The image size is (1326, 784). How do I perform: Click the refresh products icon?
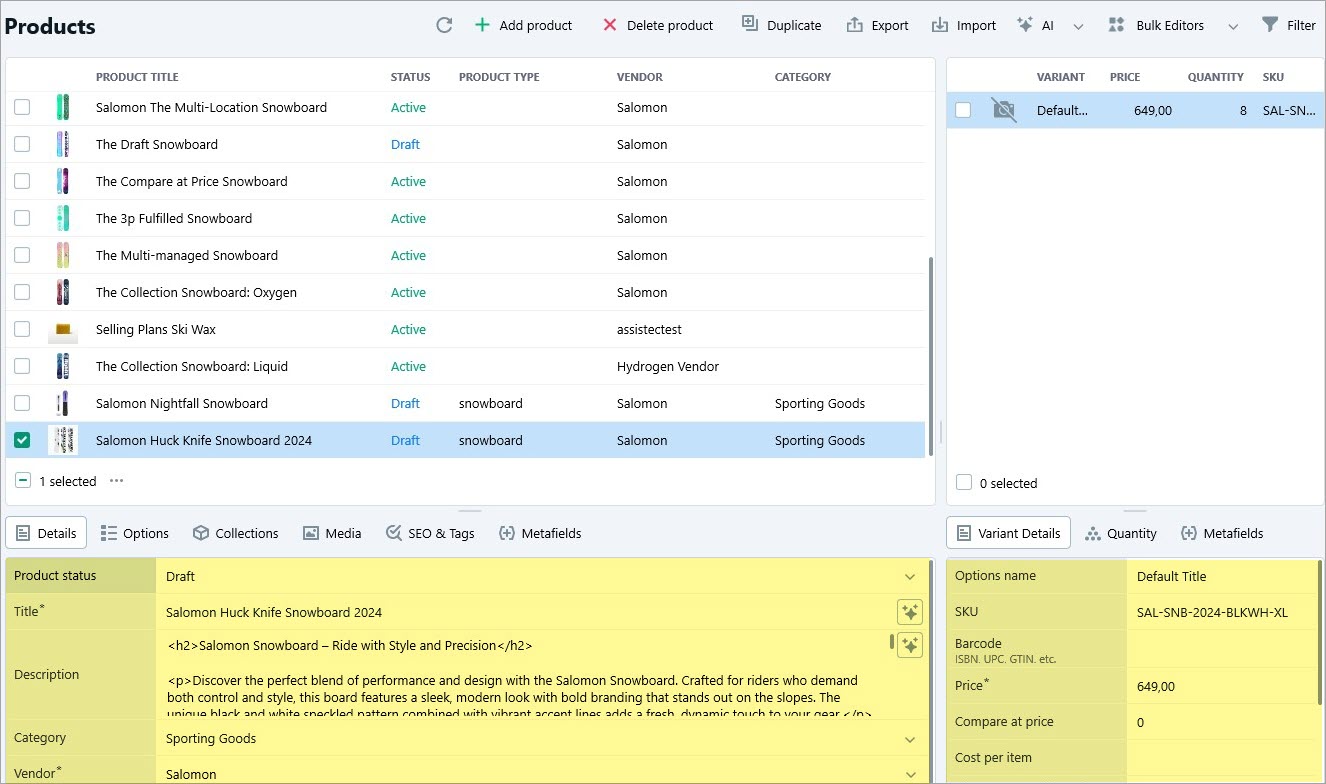[x=445, y=25]
